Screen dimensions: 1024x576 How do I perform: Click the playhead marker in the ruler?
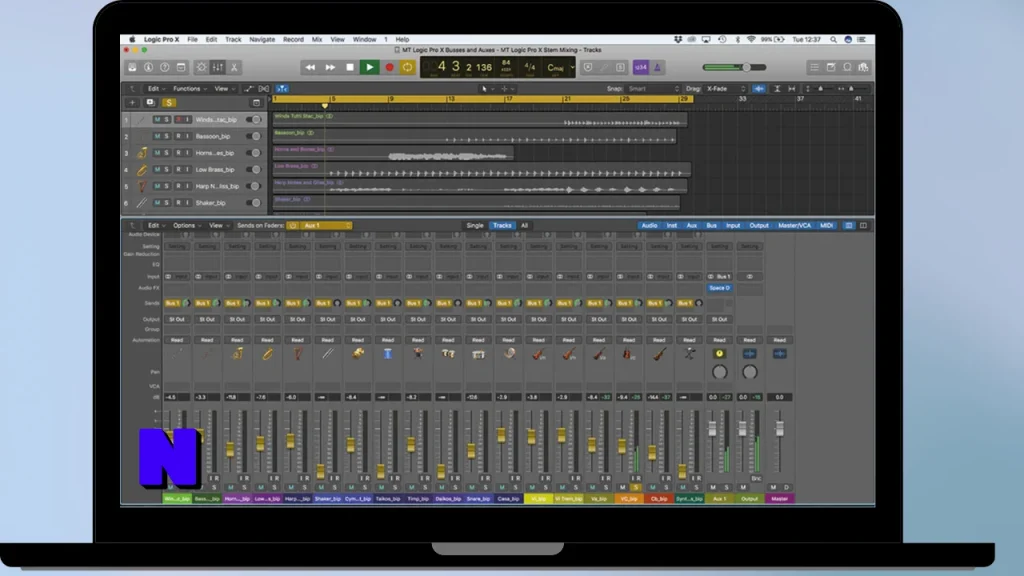point(325,105)
